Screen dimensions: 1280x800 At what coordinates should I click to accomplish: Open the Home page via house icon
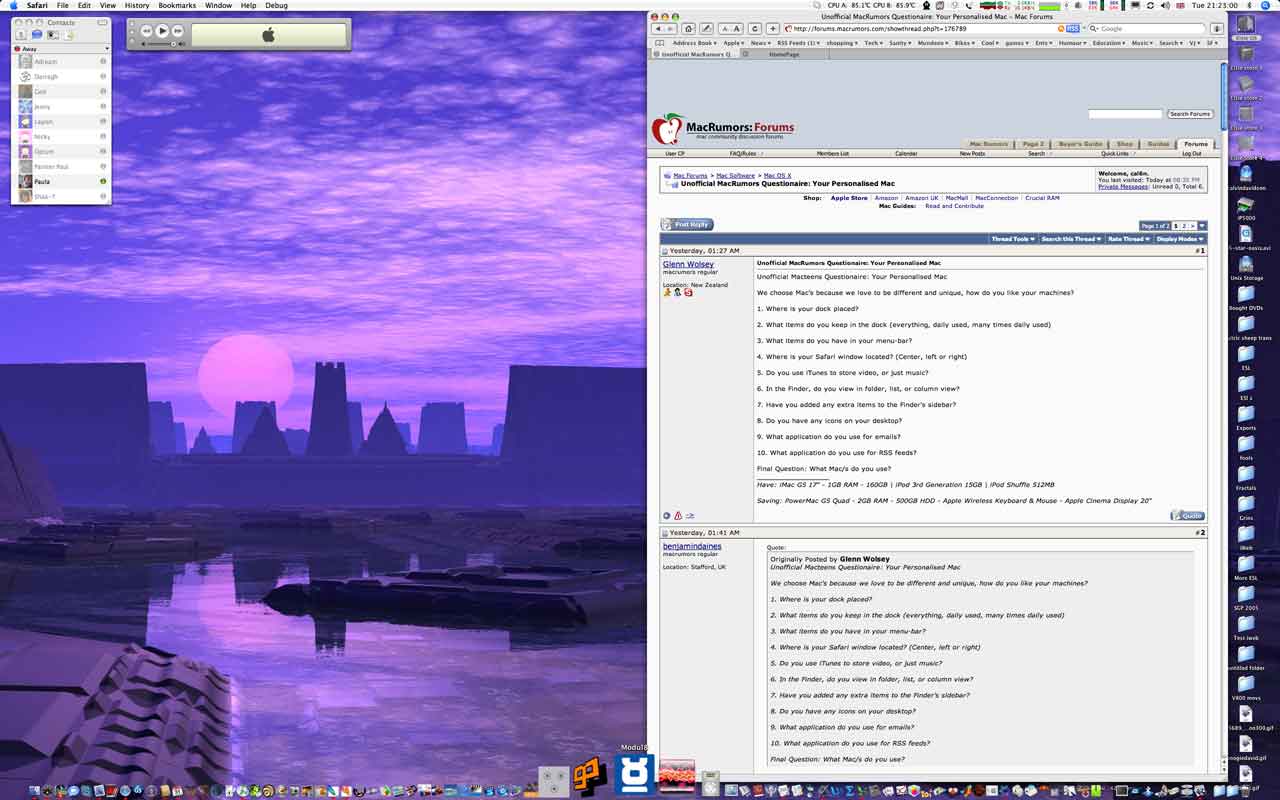click(689, 29)
